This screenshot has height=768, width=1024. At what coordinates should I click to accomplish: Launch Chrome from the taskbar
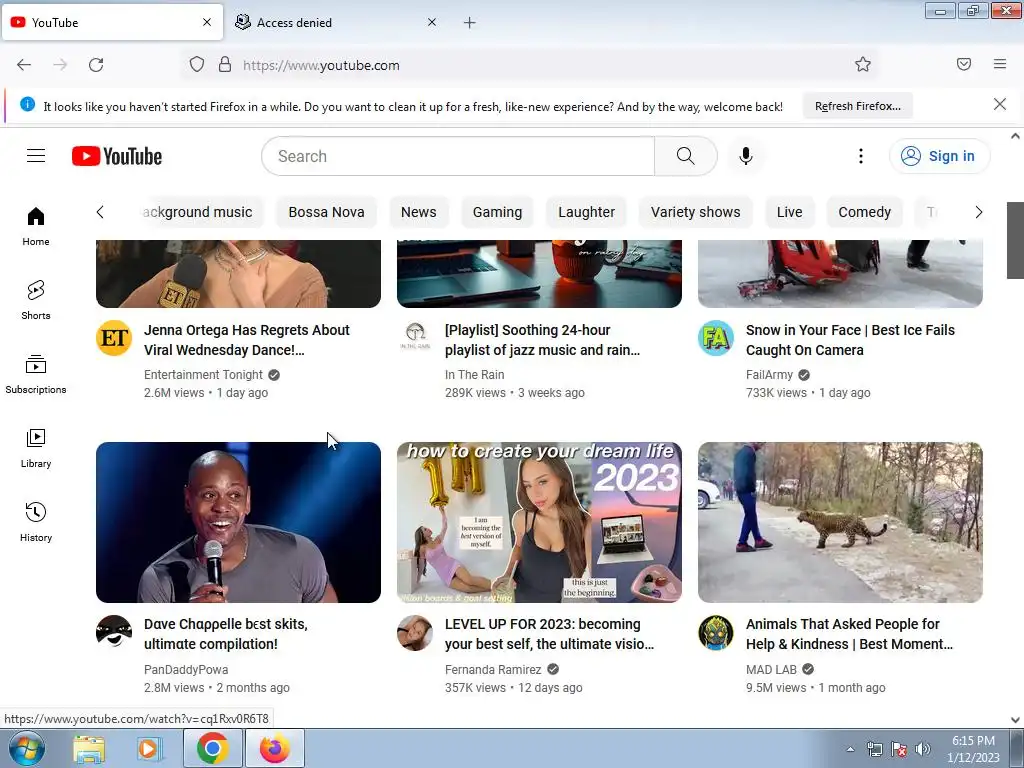click(x=212, y=748)
